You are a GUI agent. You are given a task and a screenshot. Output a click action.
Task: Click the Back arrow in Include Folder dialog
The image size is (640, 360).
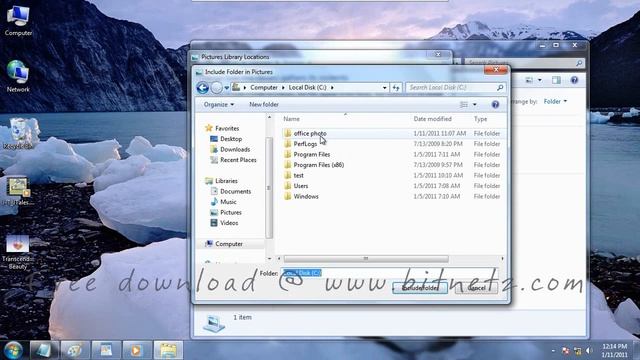click(x=202, y=87)
